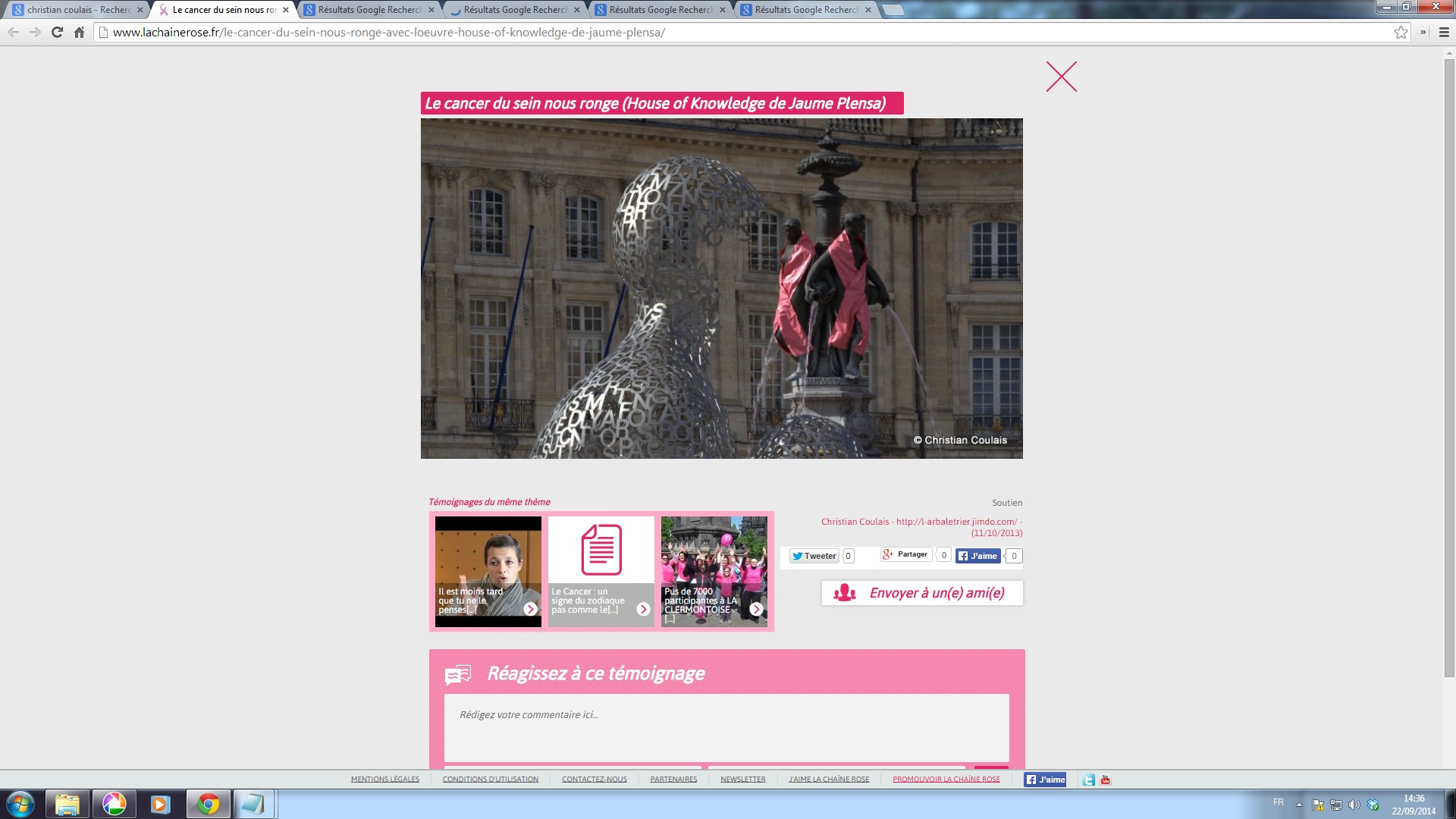The image size is (1456, 819).
Task: Open the 'Partenaires' footer link
Action: coord(673,779)
